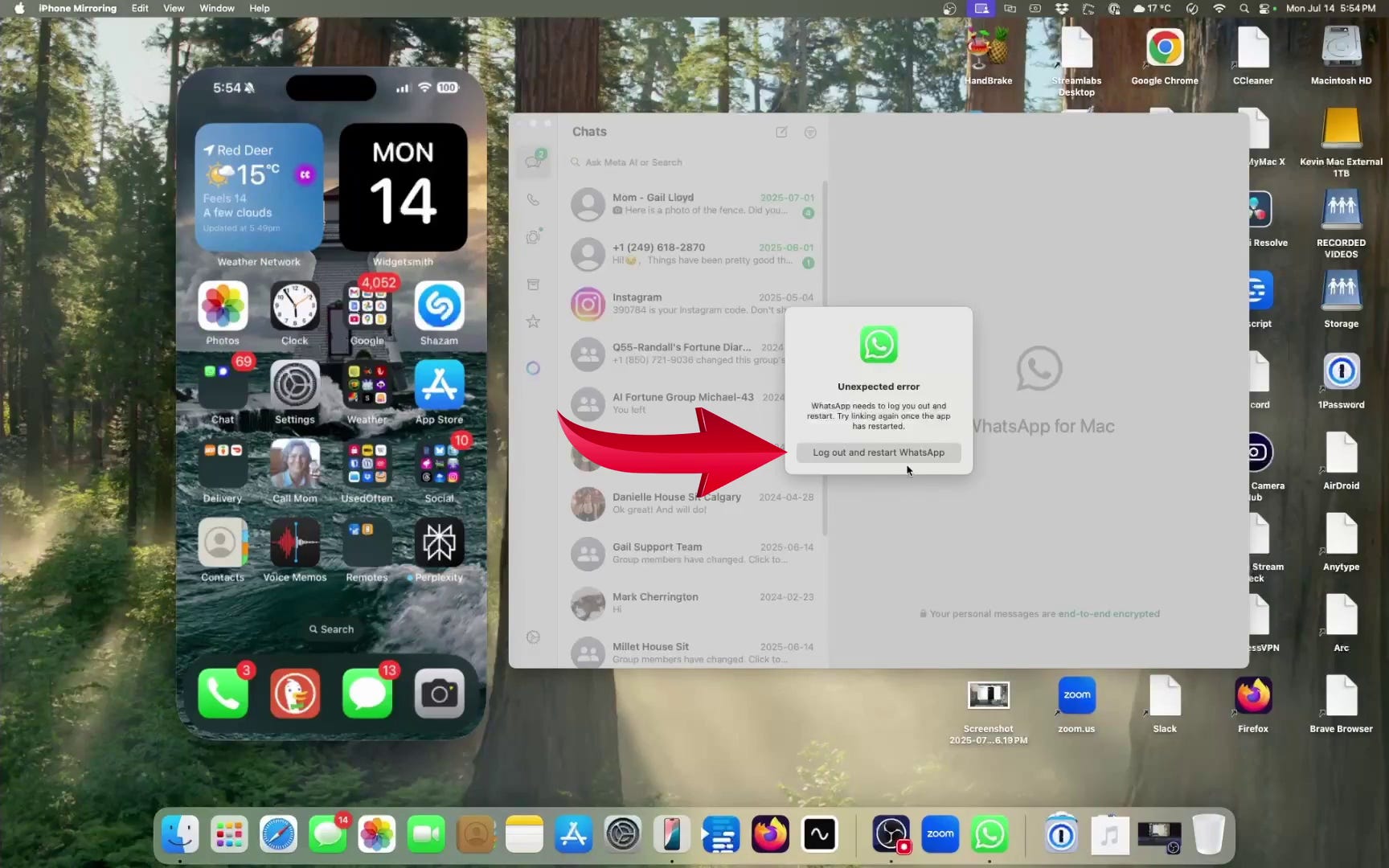Open Perplexity app on iPhone
The height and width of the screenshot is (868, 1389).
(x=439, y=542)
